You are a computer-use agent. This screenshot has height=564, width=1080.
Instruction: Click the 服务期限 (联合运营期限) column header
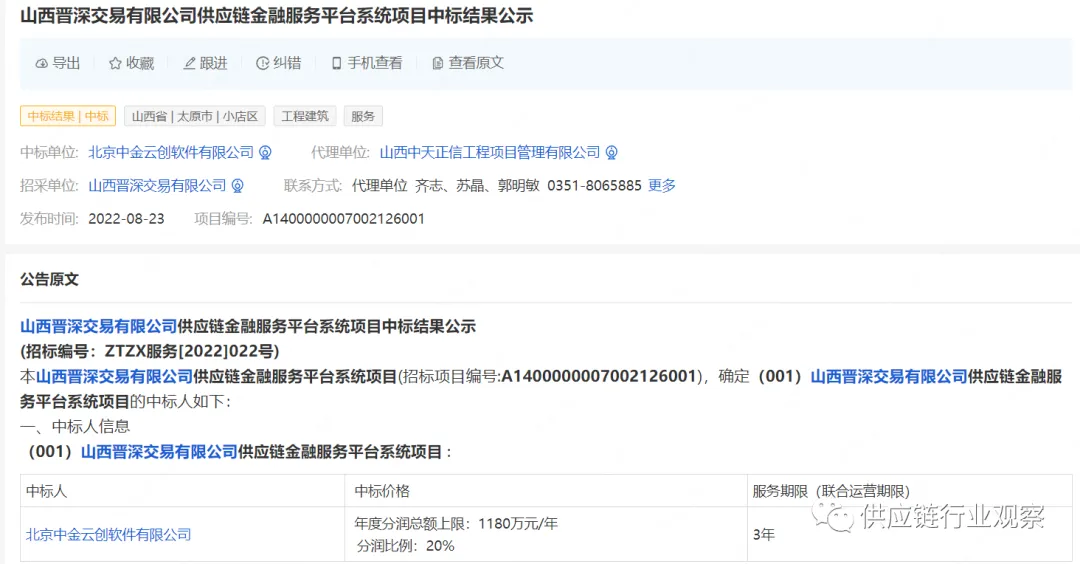(831, 492)
